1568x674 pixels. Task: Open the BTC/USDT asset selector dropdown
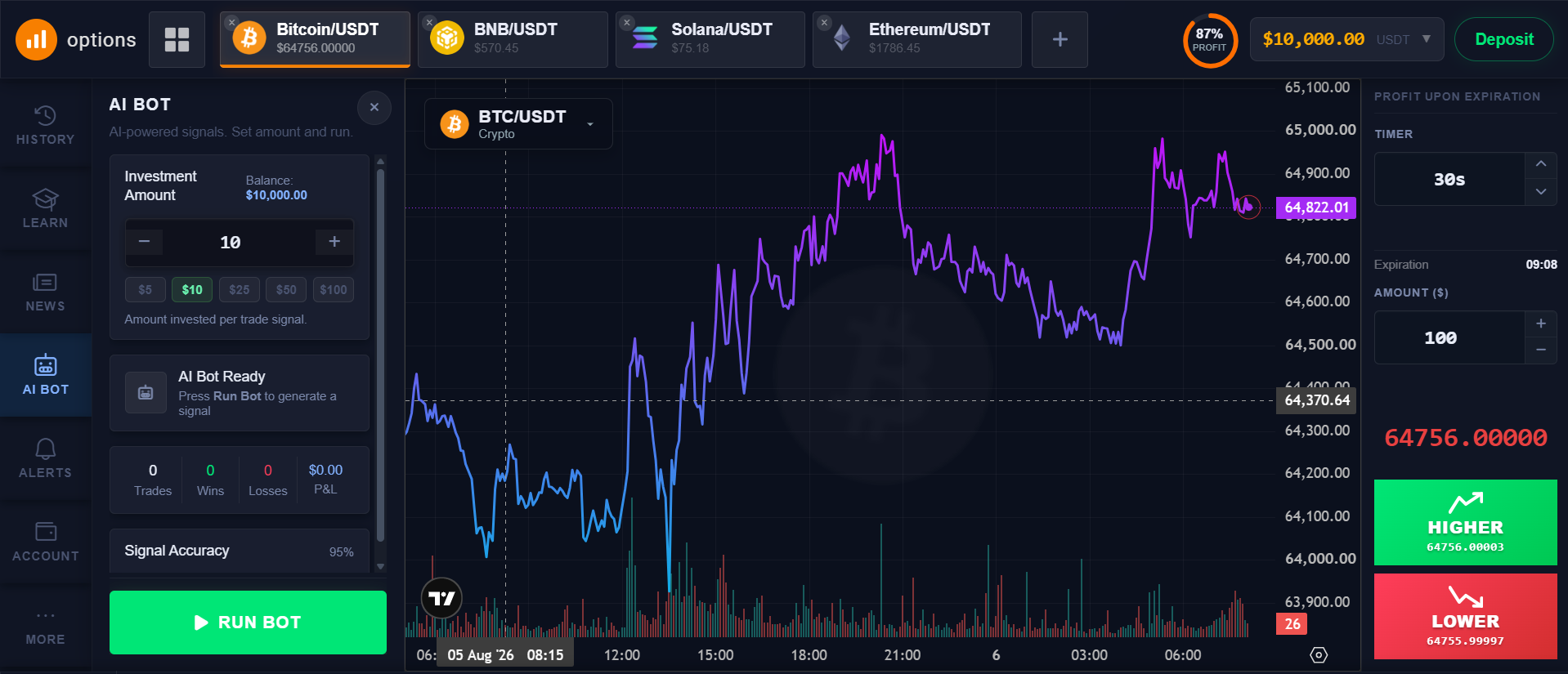point(518,124)
